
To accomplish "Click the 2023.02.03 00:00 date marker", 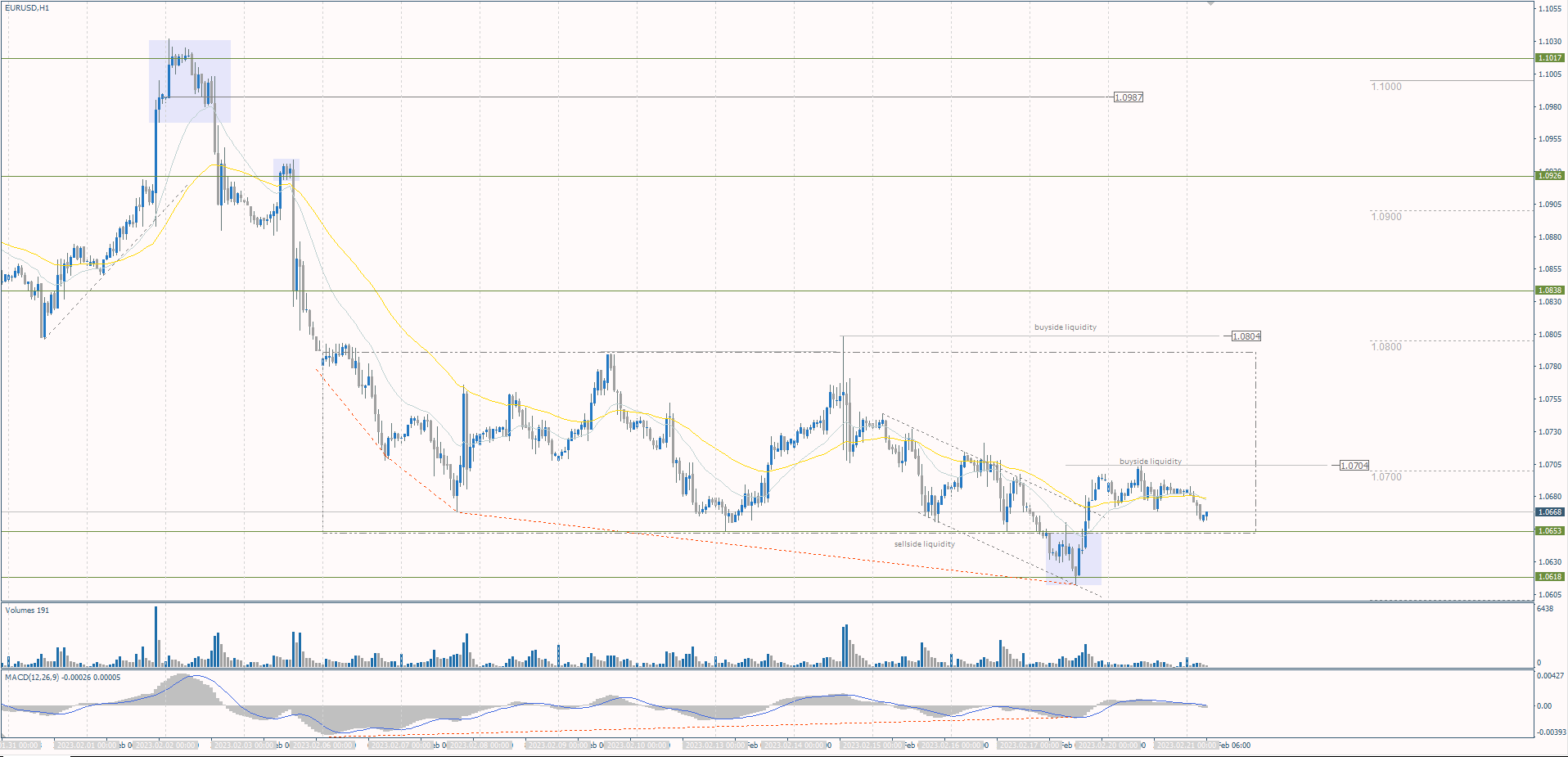I will pos(243,746).
